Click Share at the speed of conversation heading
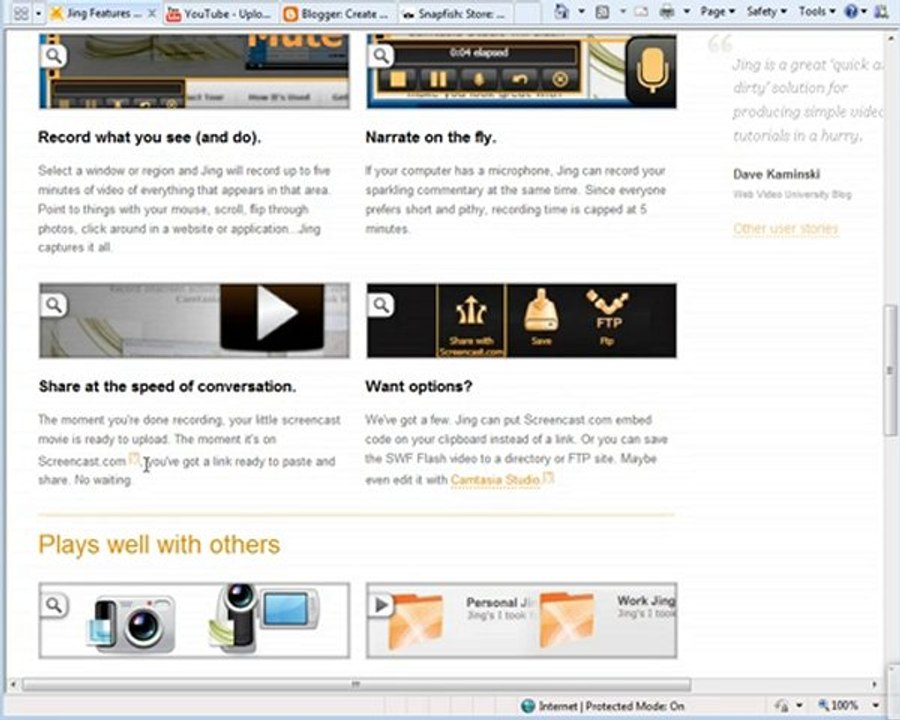This screenshot has width=900, height=720. [167, 386]
